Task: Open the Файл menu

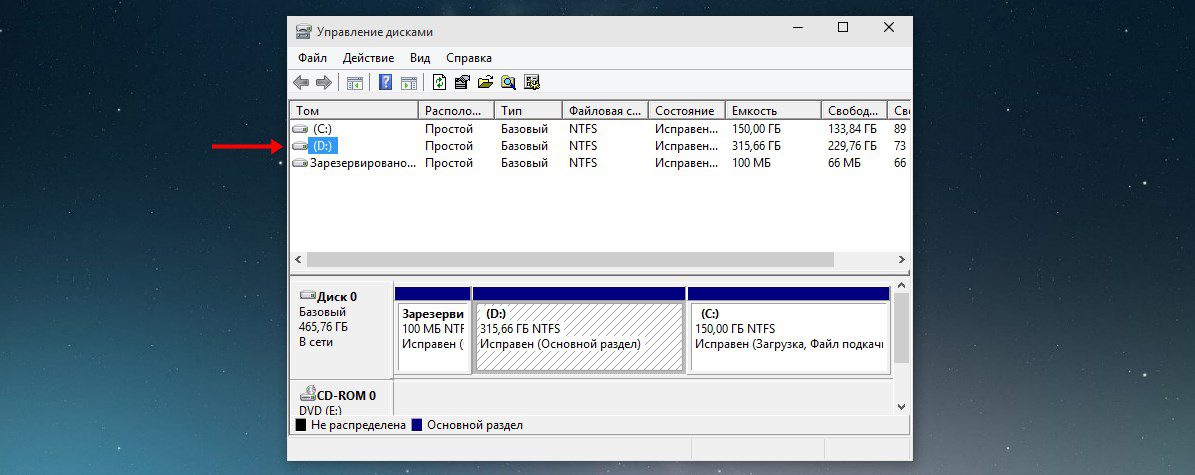Action: [x=312, y=58]
